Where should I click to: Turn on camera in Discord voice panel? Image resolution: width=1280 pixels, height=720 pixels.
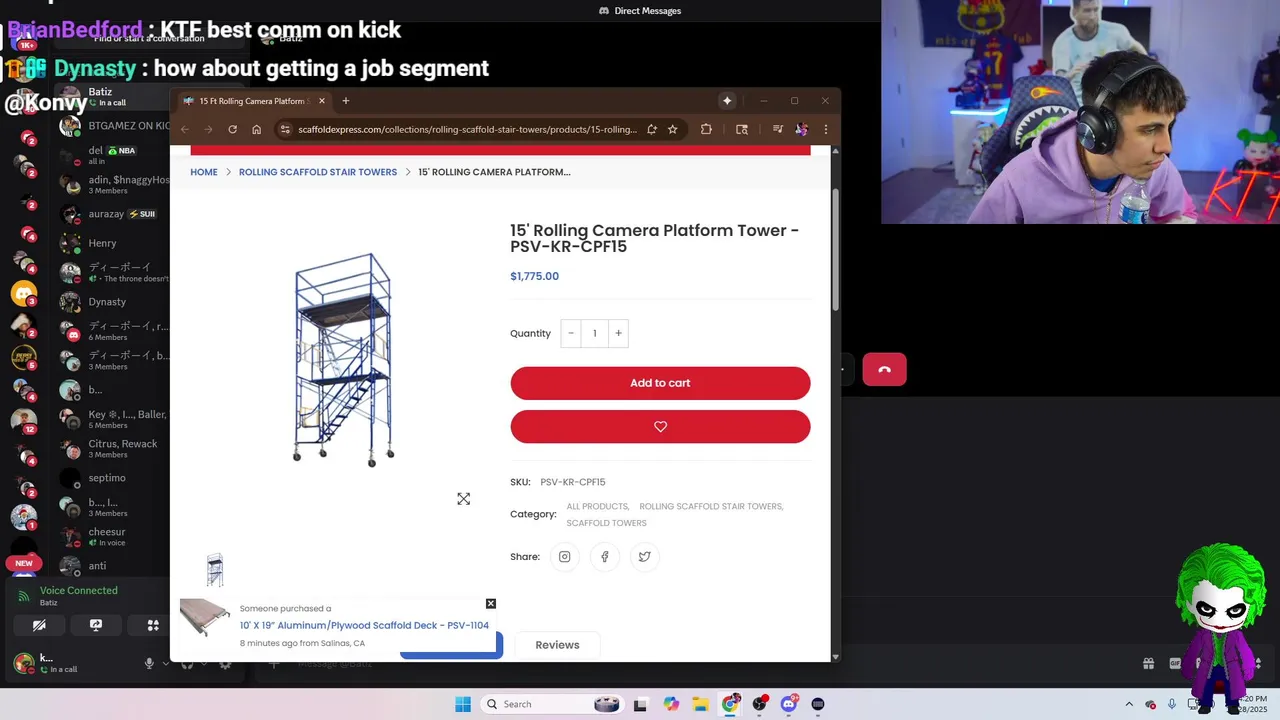[39, 625]
